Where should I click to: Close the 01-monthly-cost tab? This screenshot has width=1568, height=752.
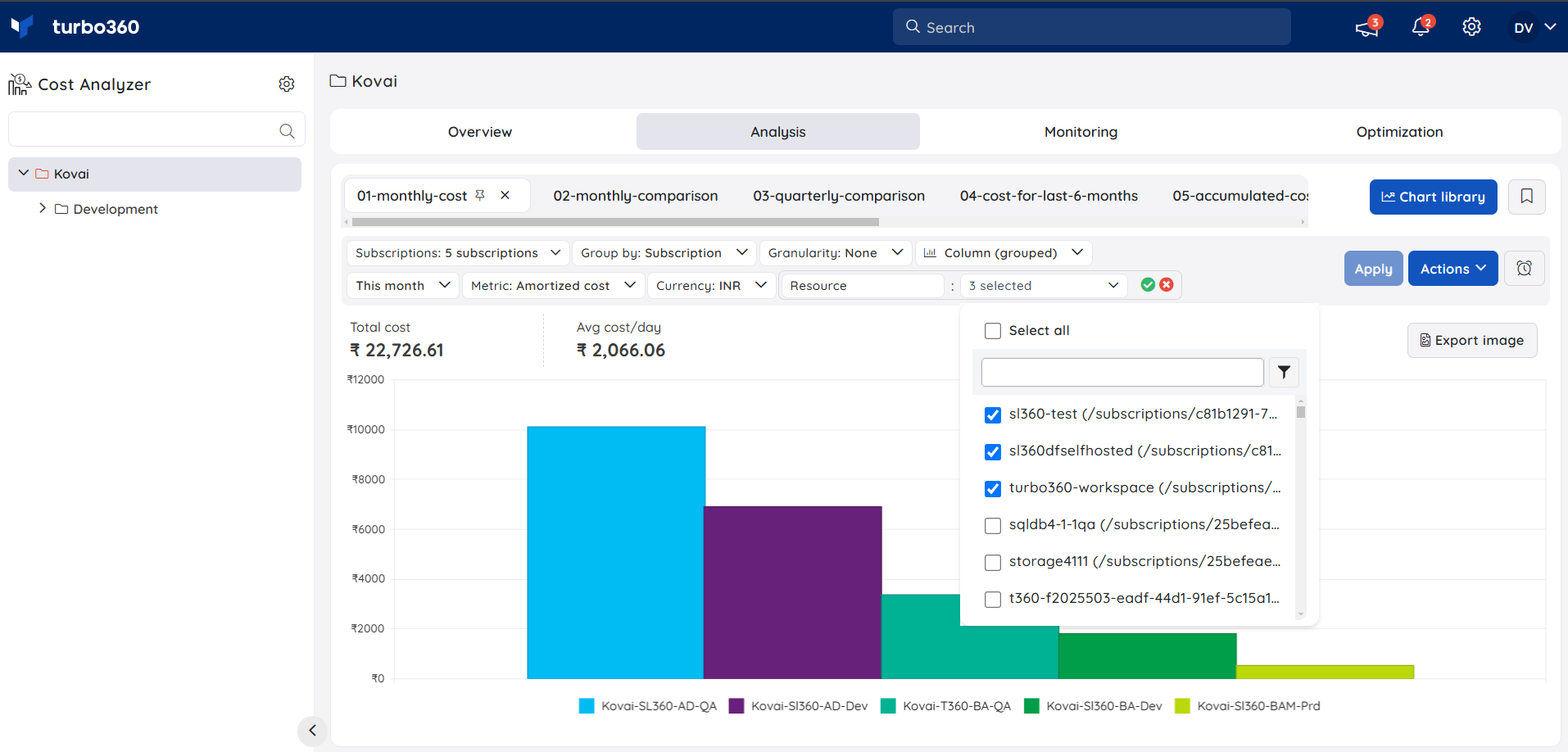505,195
